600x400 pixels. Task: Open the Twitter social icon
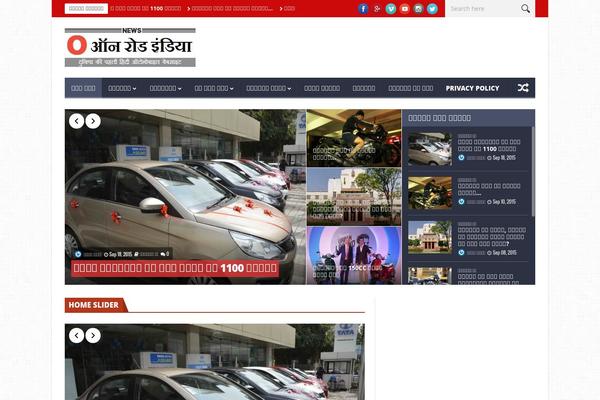pos(432,8)
